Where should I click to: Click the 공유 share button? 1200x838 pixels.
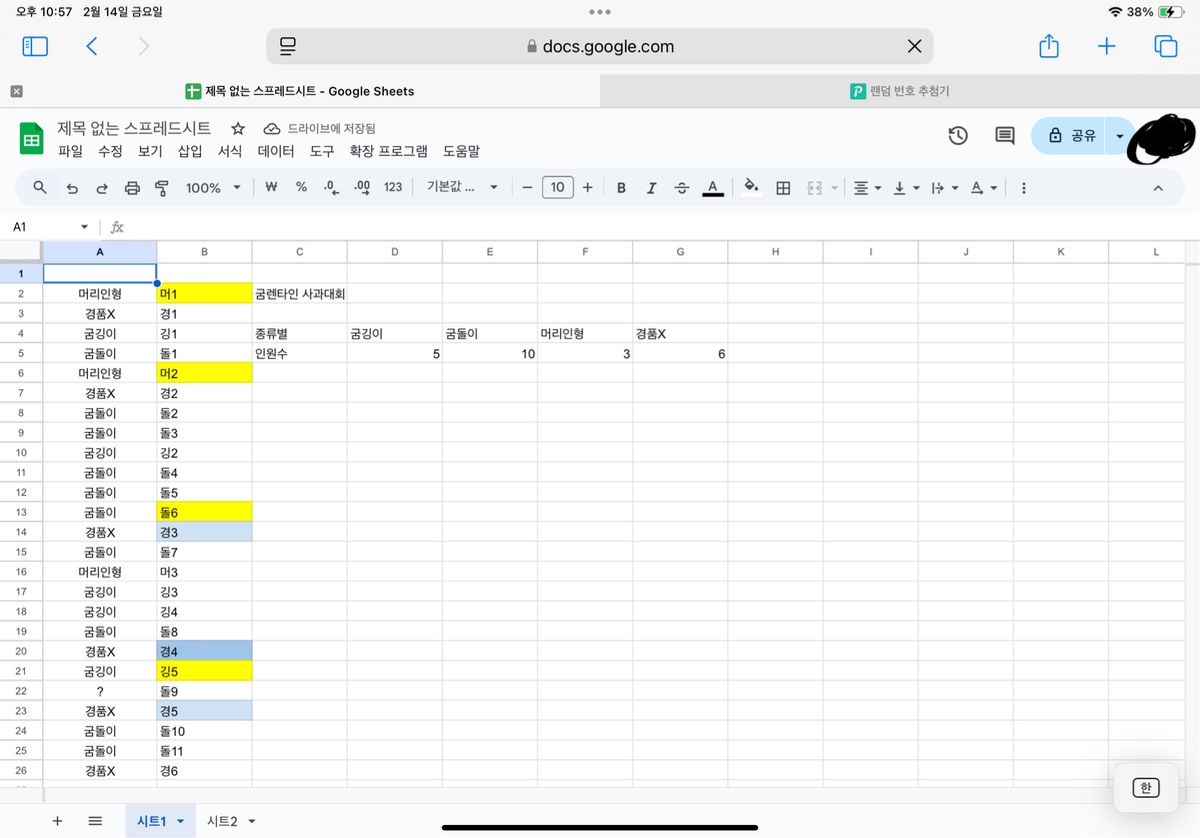tap(1071, 135)
